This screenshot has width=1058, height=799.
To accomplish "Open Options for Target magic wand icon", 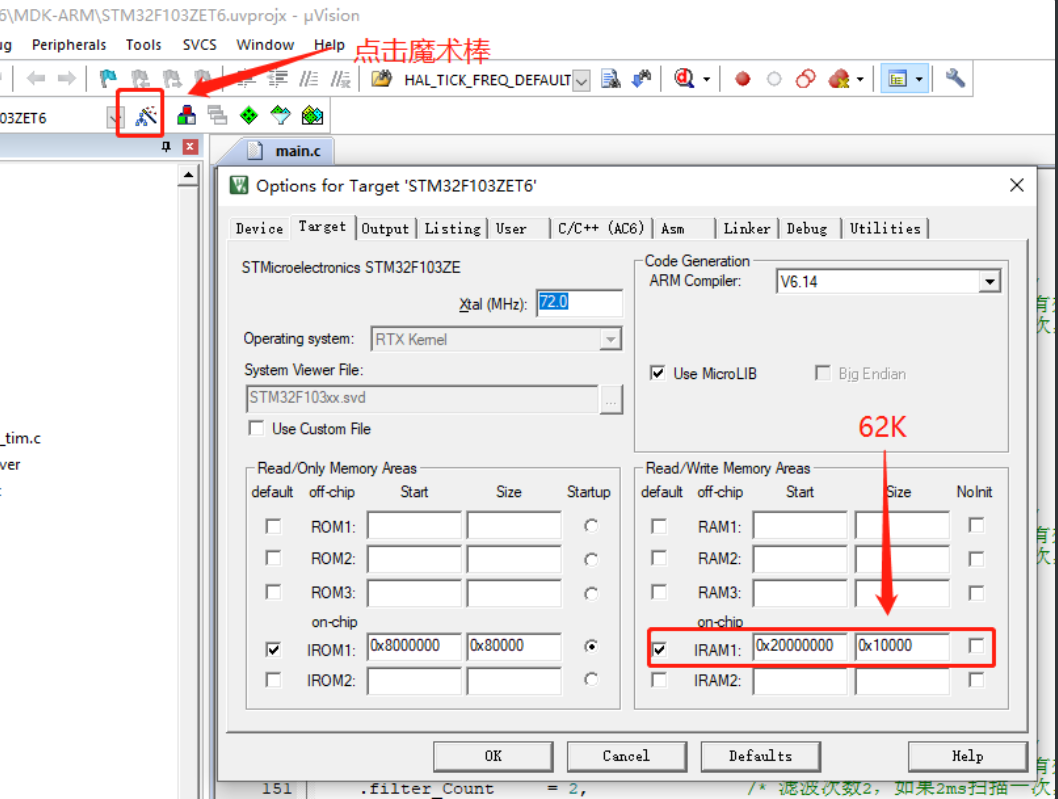I will pos(146,116).
